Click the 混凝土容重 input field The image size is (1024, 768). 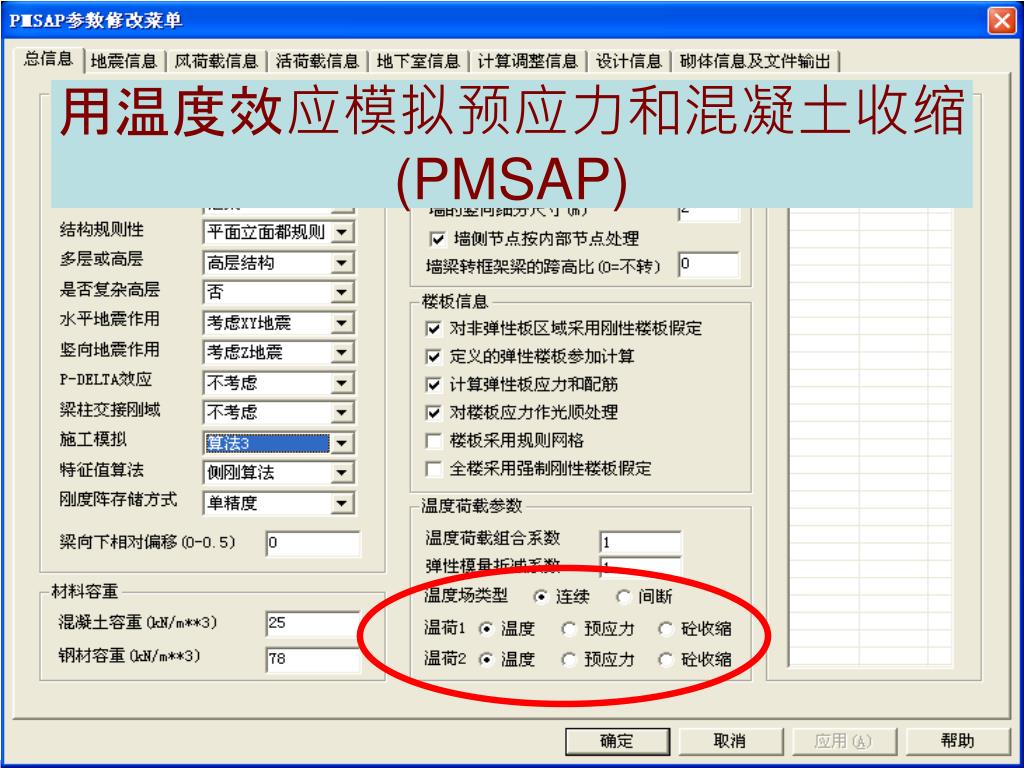tap(313, 623)
